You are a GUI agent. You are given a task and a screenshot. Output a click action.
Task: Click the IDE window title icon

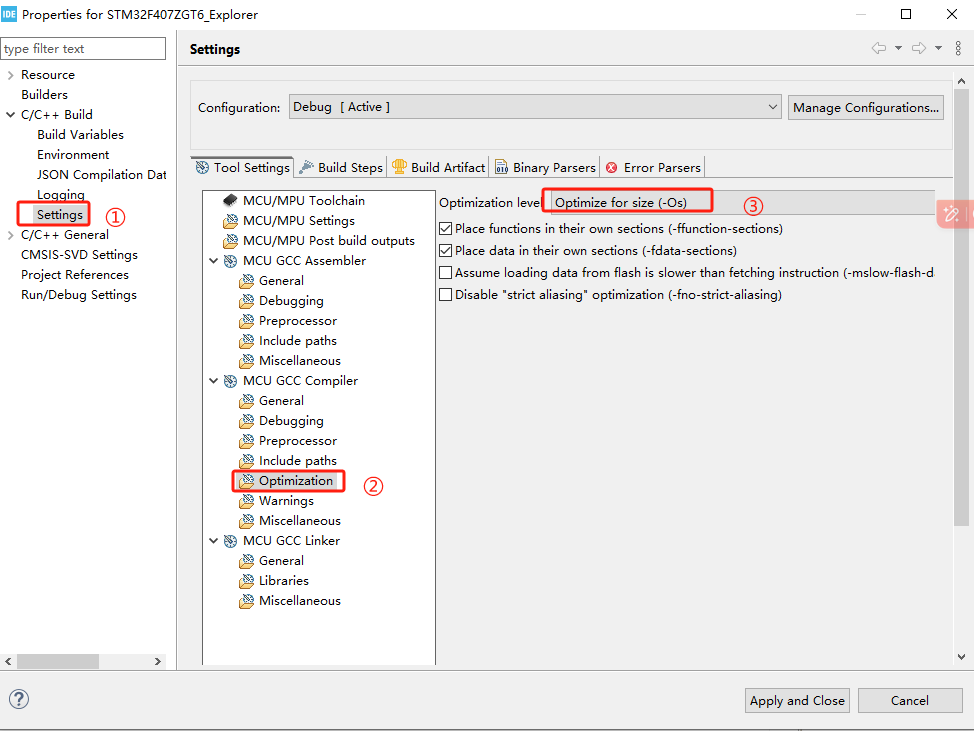point(9,14)
